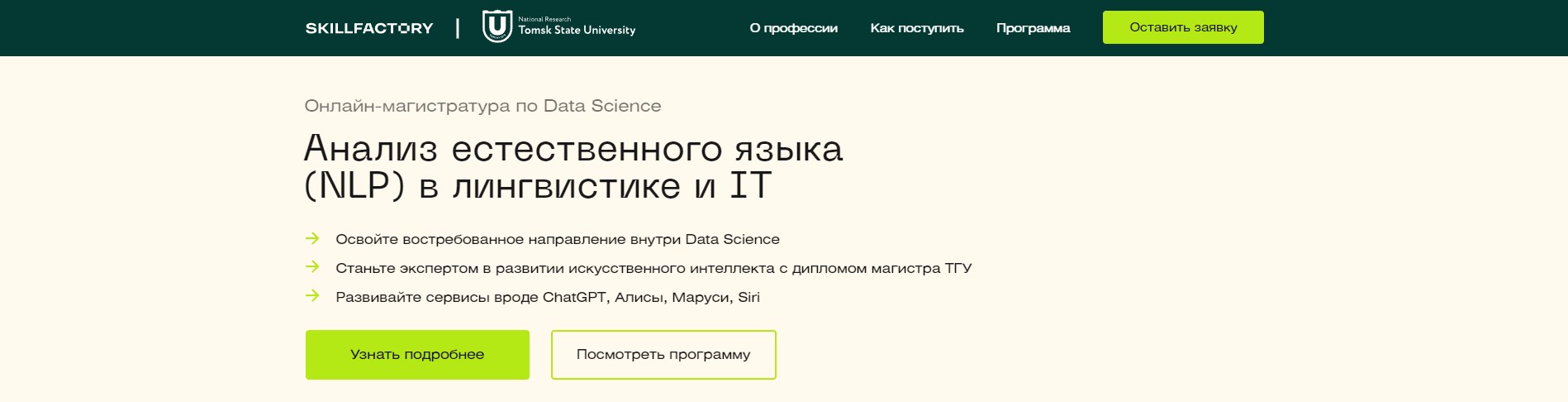Open the 'Программа' navigation link
This screenshot has height=402, width=1568.
(x=1033, y=28)
